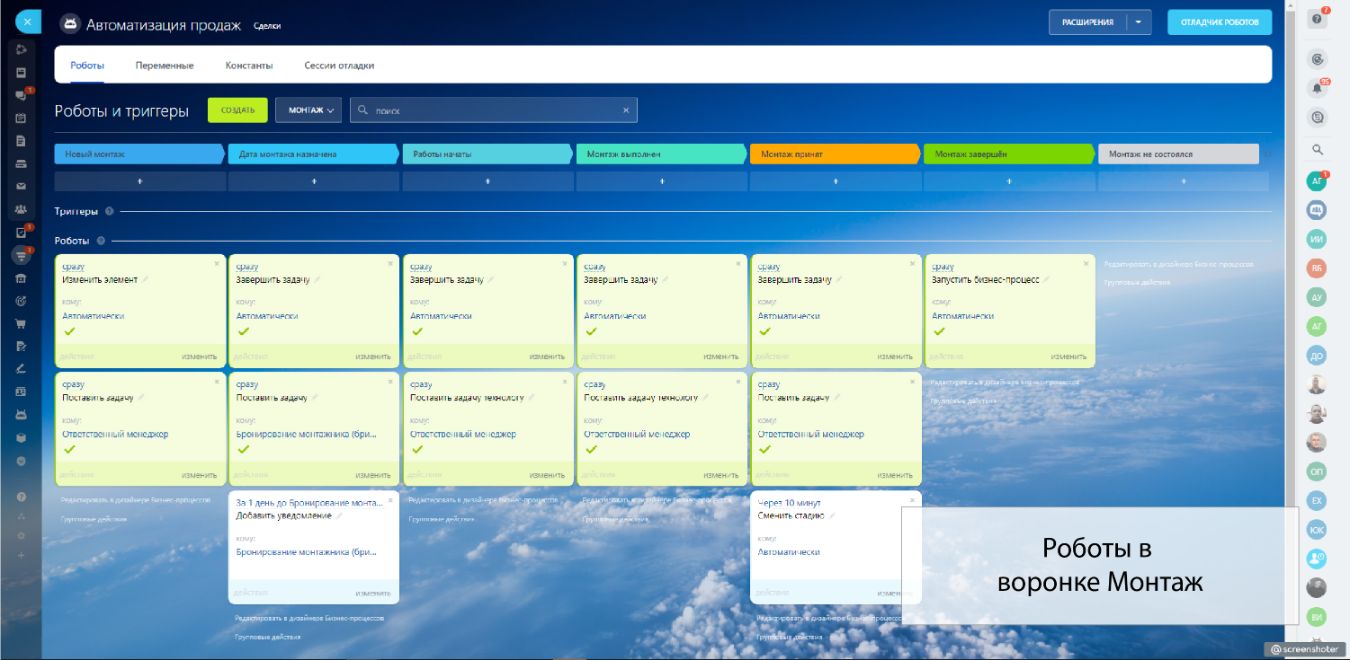
Task: Open Ответственный менеджер recipient in Новый монтаж column
Action: (x=115, y=434)
